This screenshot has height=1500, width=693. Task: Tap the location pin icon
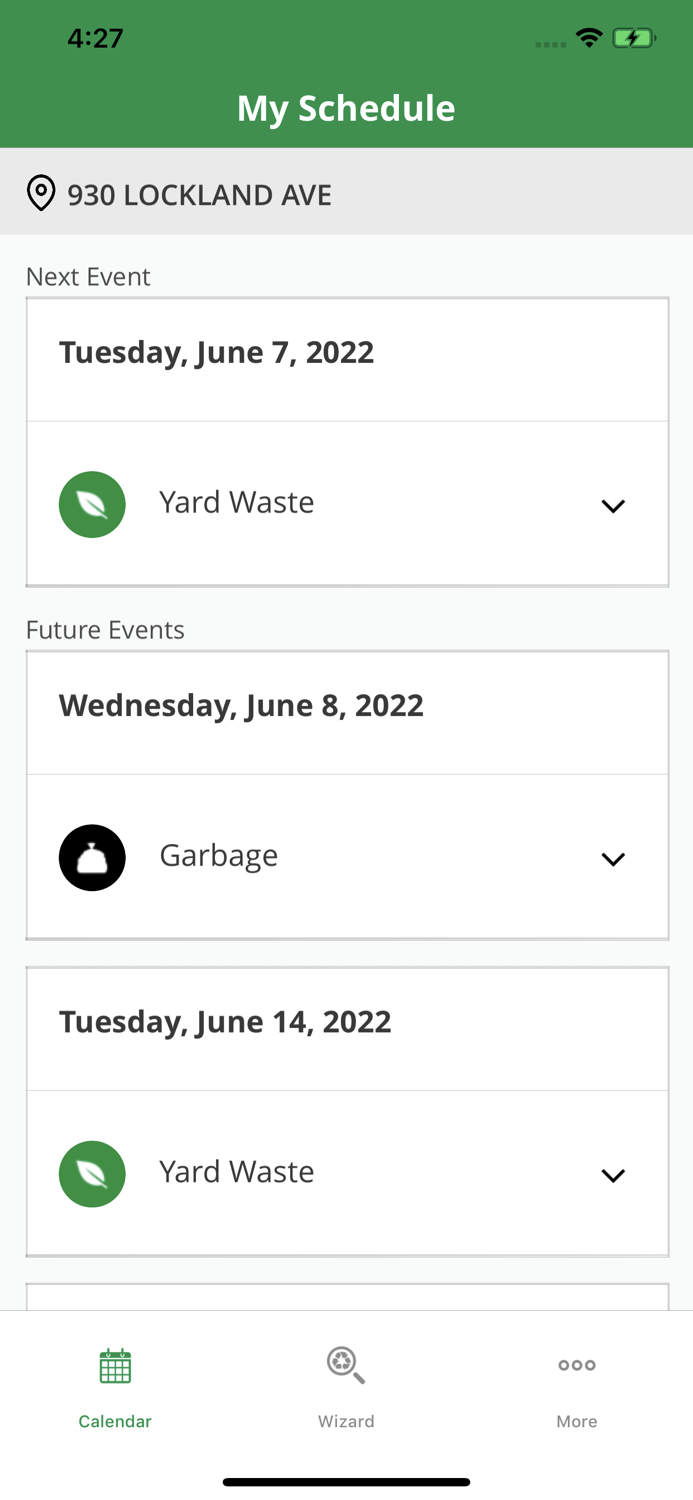coord(41,193)
